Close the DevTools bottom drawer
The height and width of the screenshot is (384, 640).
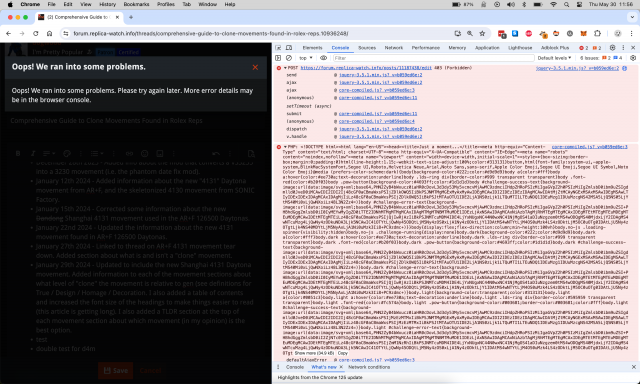(x=633, y=367)
